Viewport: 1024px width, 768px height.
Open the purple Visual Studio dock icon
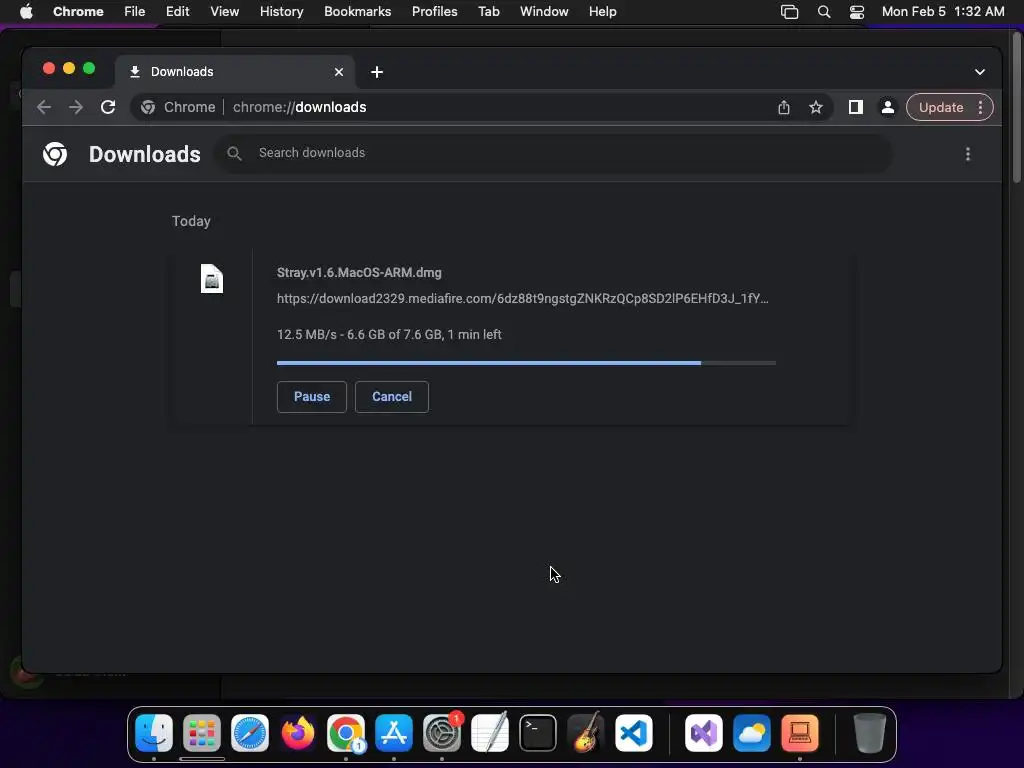[704, 733]
